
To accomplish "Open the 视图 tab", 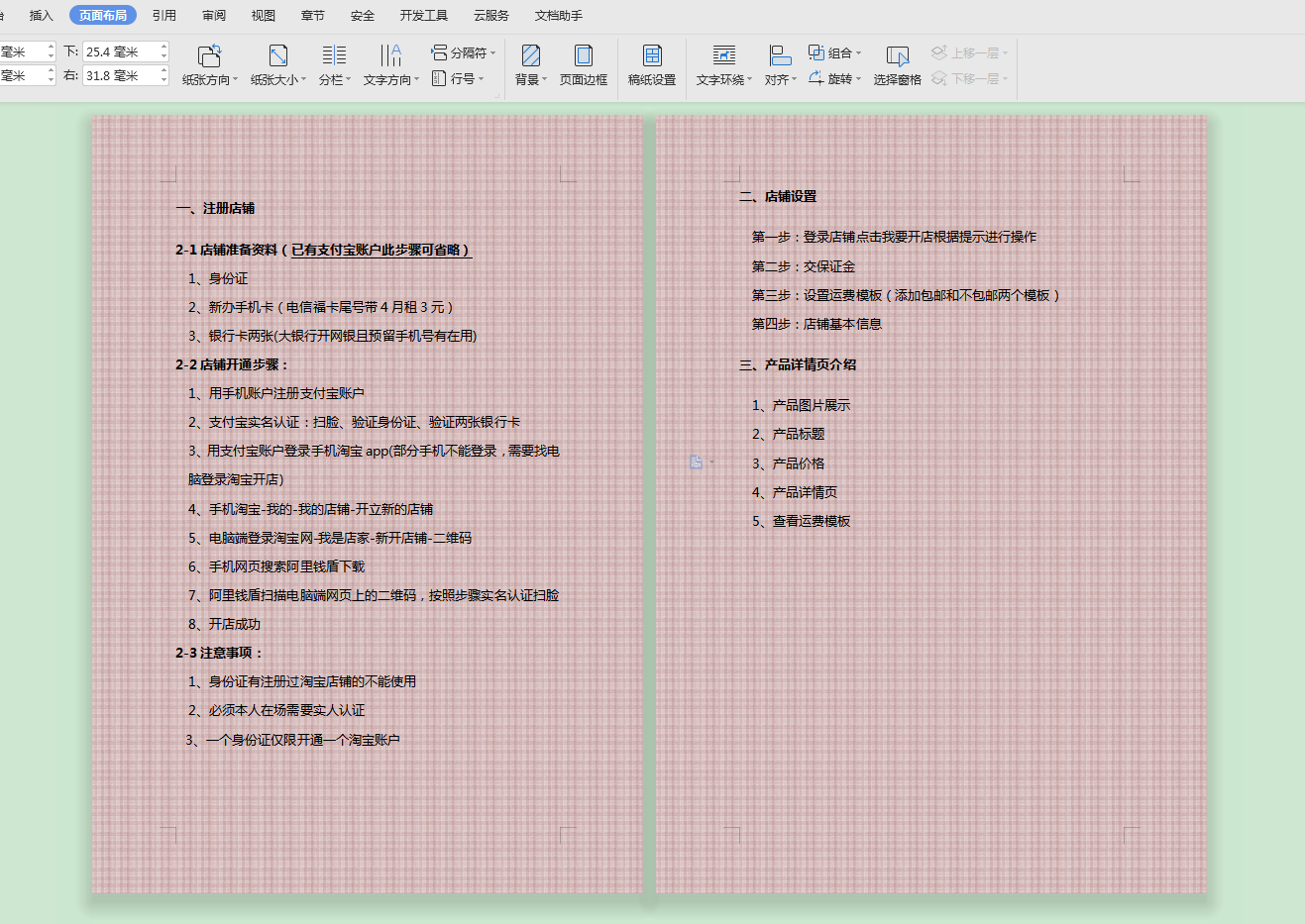I will click(264, 15).
